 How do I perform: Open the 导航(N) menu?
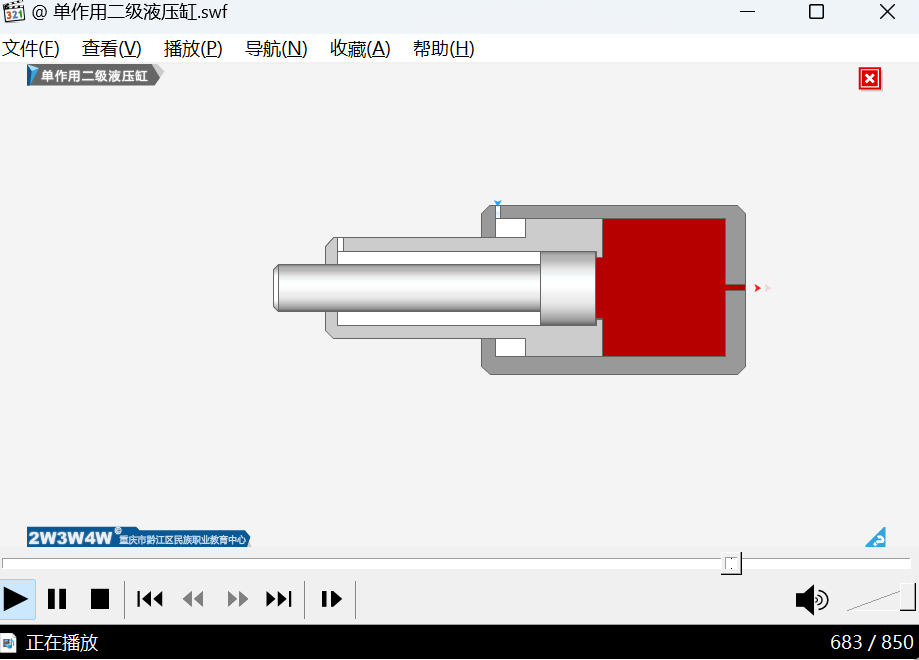point(276,49)
